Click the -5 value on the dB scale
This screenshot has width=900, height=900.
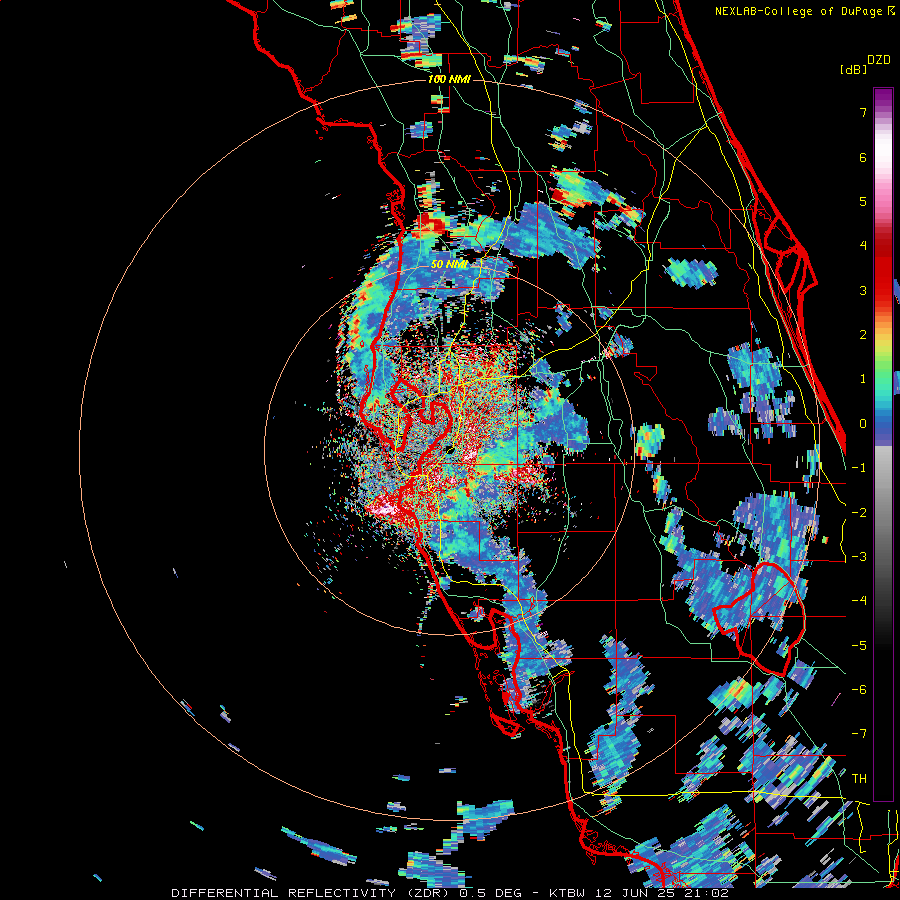pos(859,645)
